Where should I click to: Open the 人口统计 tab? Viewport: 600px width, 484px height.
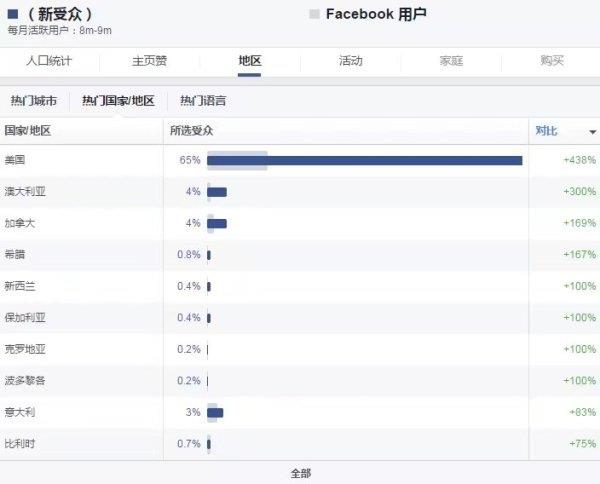[49, 61]
